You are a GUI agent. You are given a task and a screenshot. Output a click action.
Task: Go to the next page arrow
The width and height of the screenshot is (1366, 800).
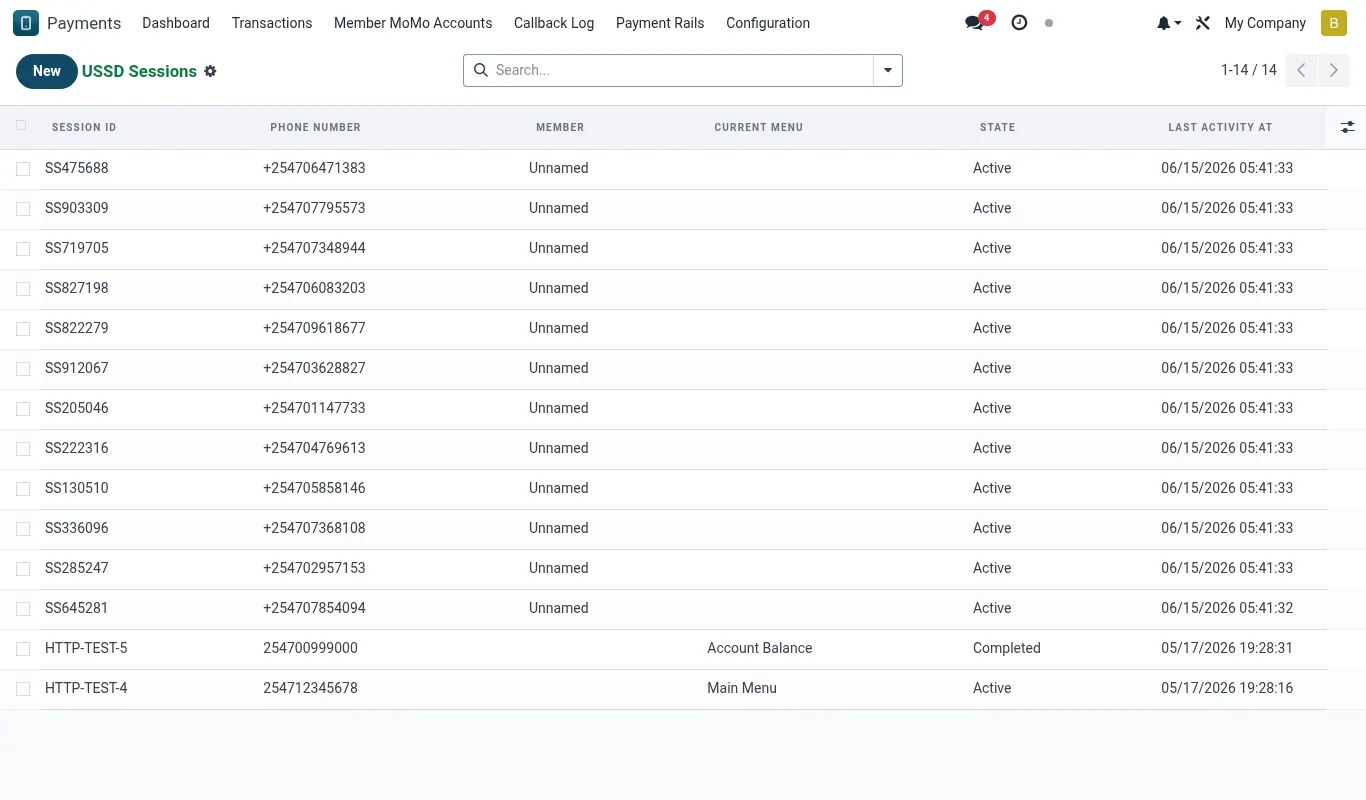[1334, 70]
